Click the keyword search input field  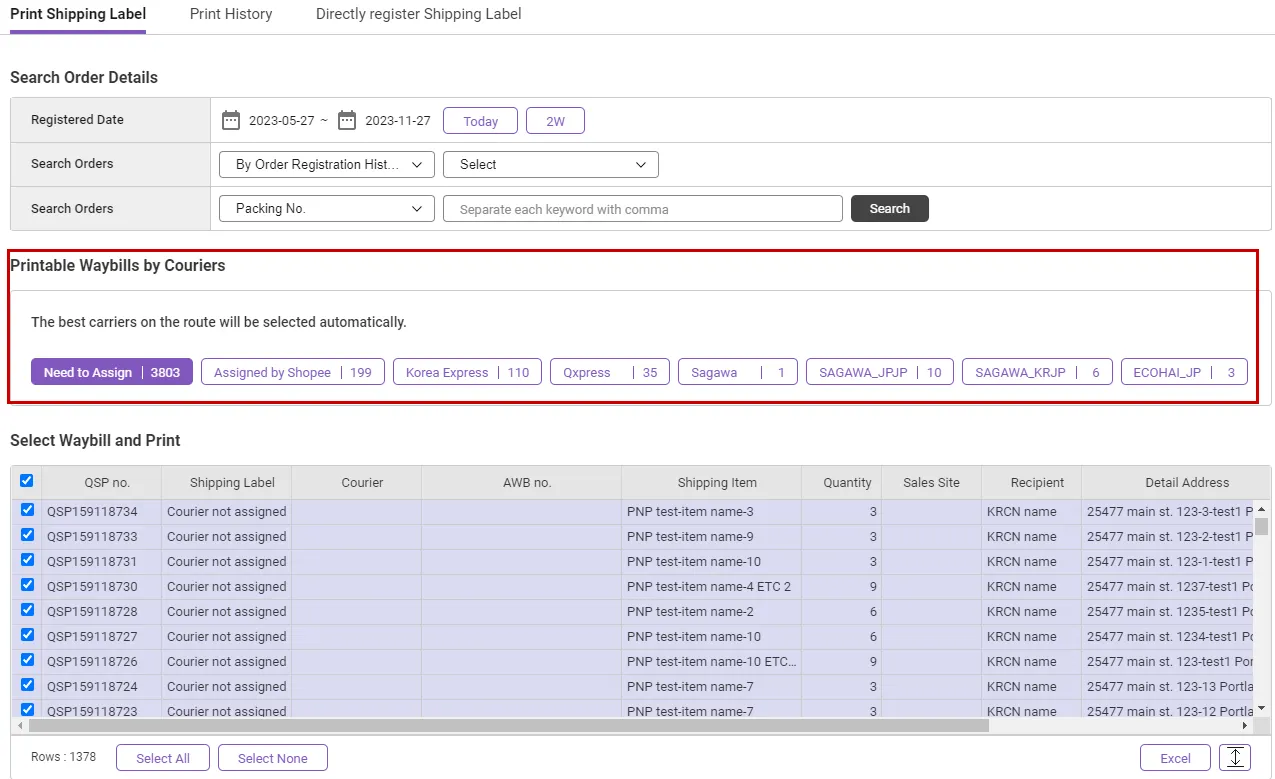click(642, 209)
